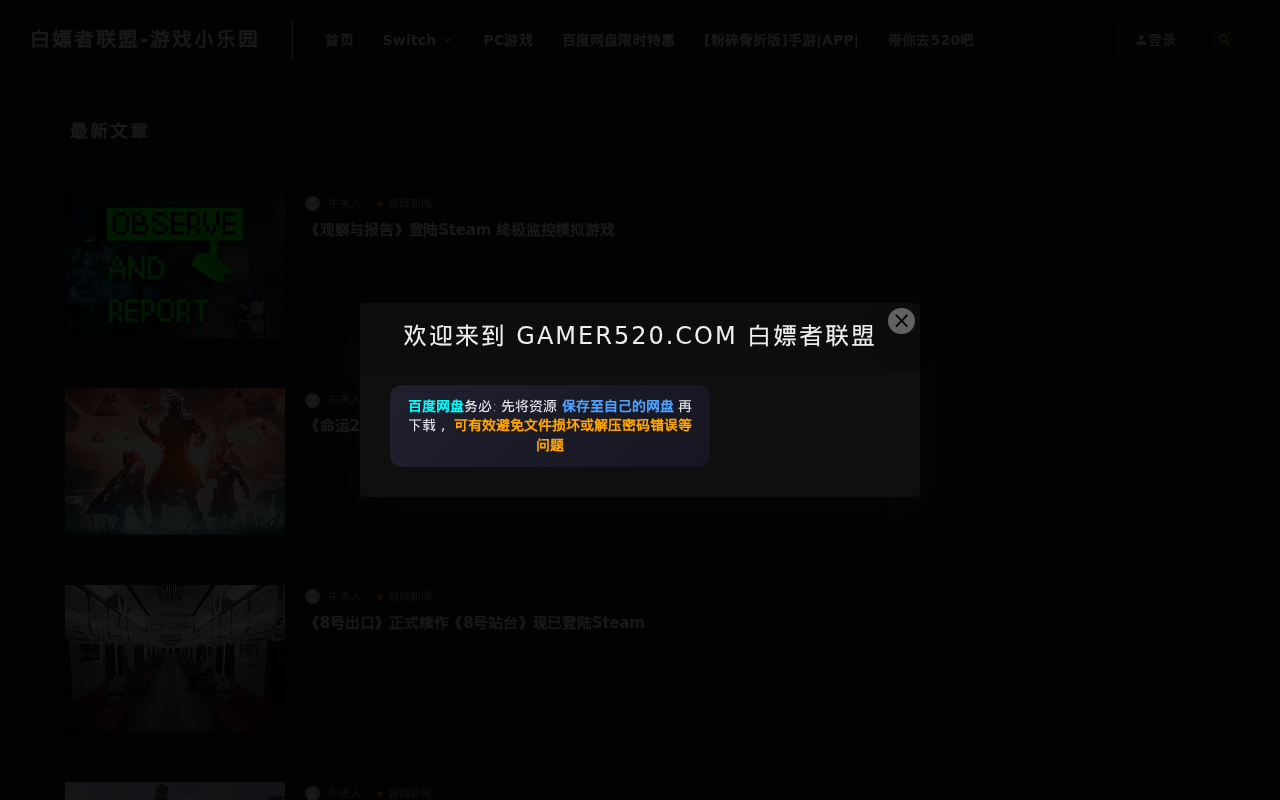Screen dimensions: 1280x800
Task: Click the search magnifier icon in header
Action: point(1224,40)
